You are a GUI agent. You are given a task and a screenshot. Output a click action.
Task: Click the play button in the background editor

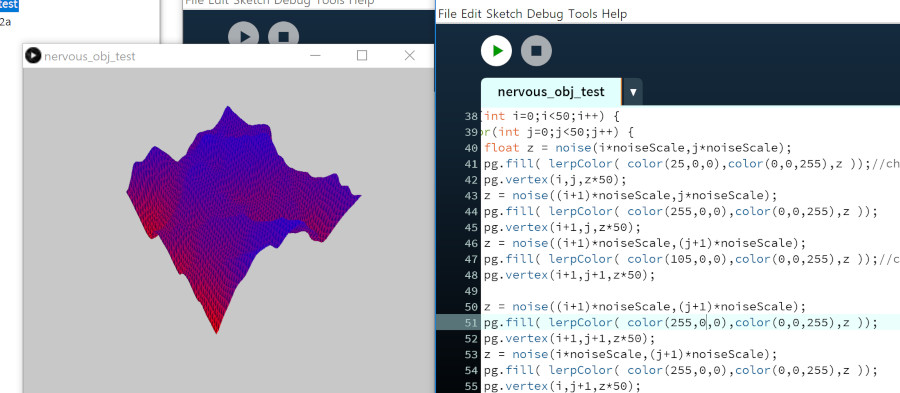coord(243,35)
